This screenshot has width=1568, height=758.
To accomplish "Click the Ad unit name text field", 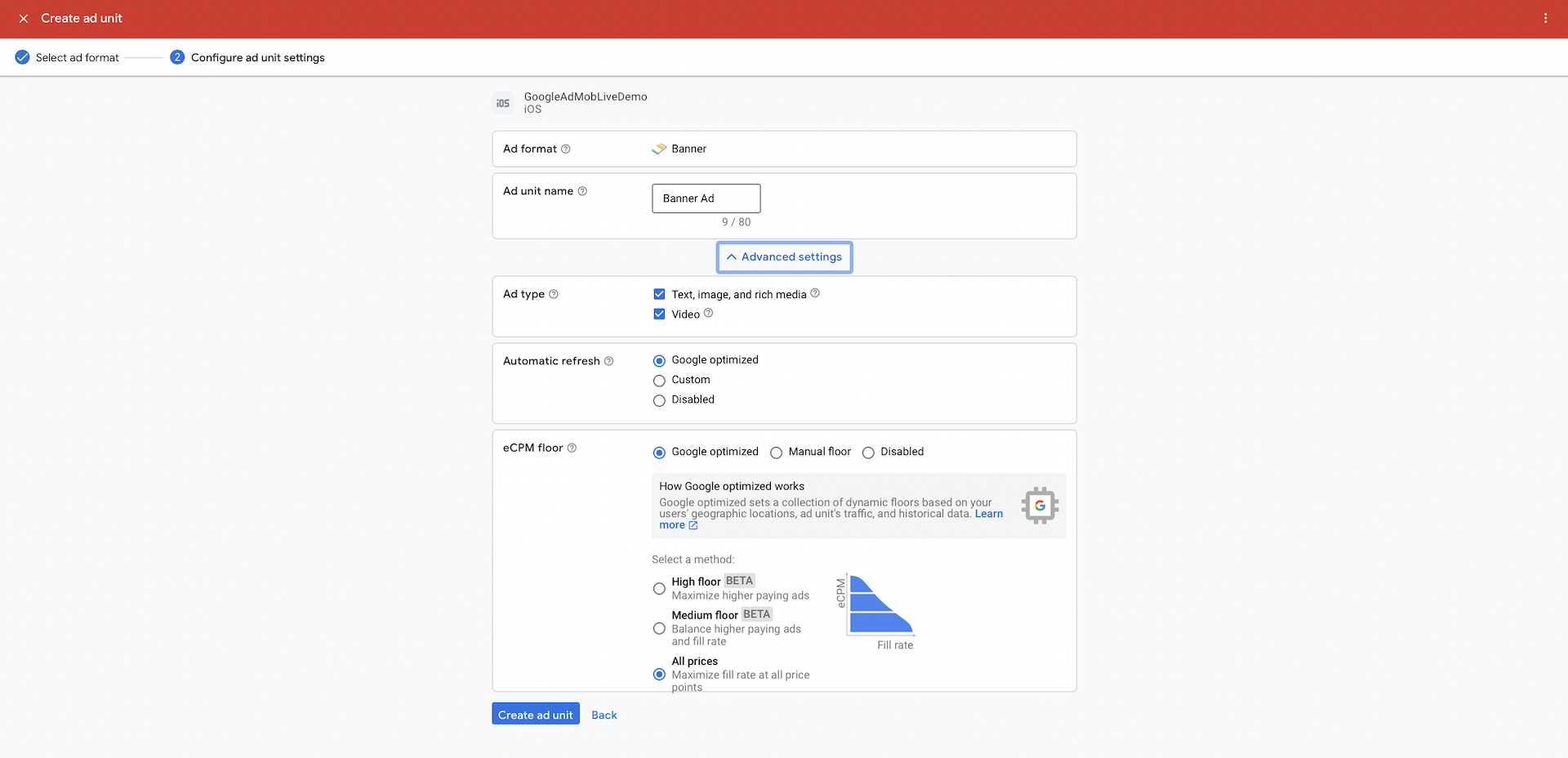I will [706, 198].
